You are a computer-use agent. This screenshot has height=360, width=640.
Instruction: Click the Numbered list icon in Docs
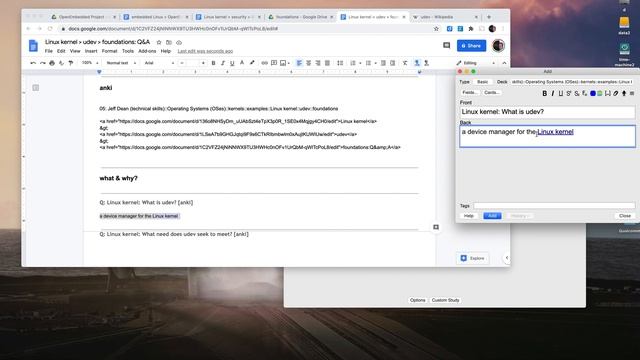[353, 63]
